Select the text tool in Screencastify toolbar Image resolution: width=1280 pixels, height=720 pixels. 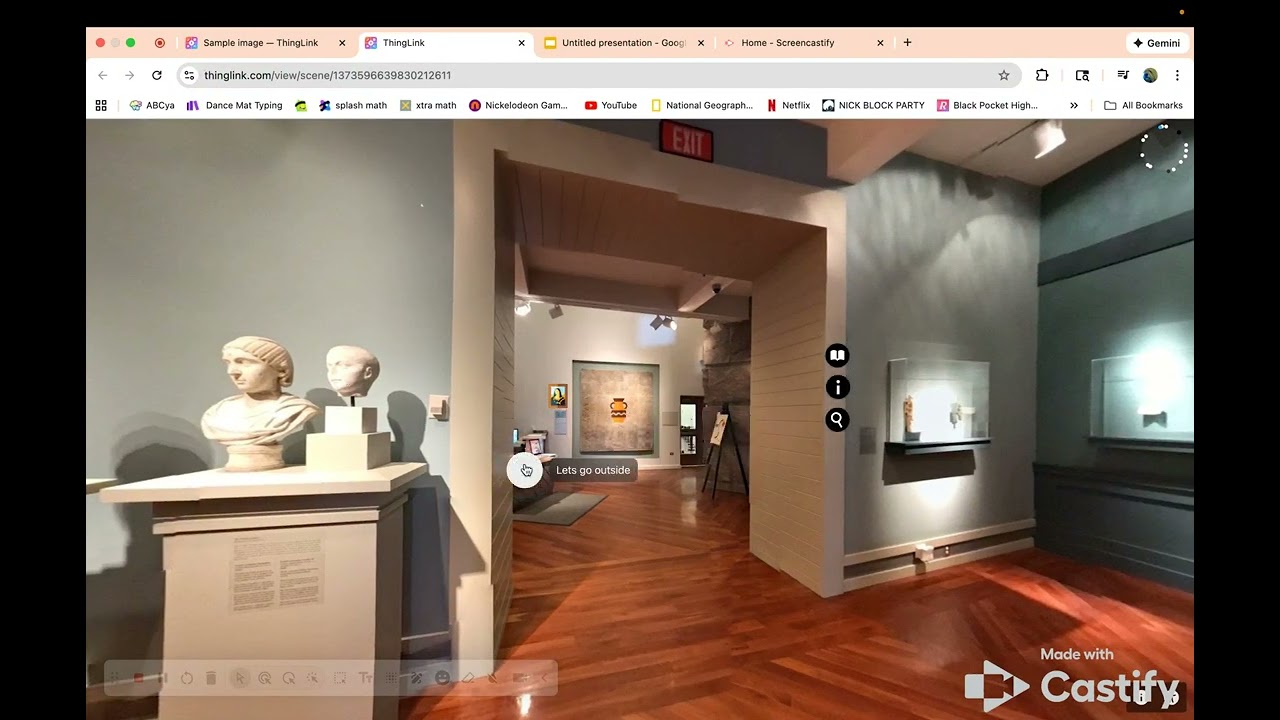[365, 678]
